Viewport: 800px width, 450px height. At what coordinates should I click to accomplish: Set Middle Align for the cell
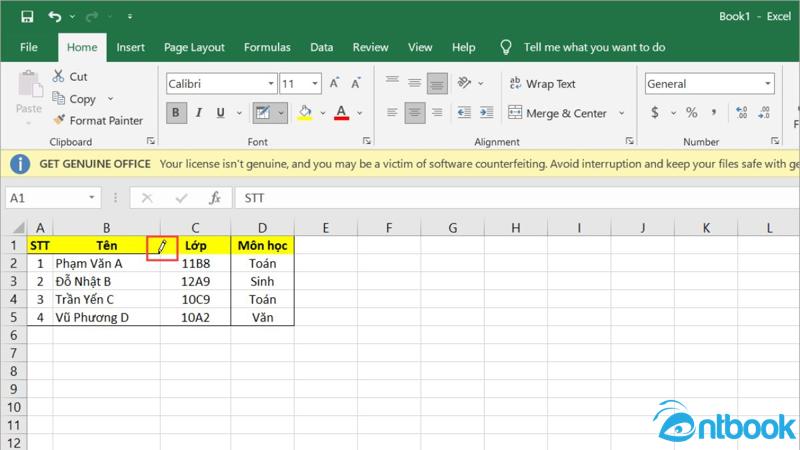414,83
